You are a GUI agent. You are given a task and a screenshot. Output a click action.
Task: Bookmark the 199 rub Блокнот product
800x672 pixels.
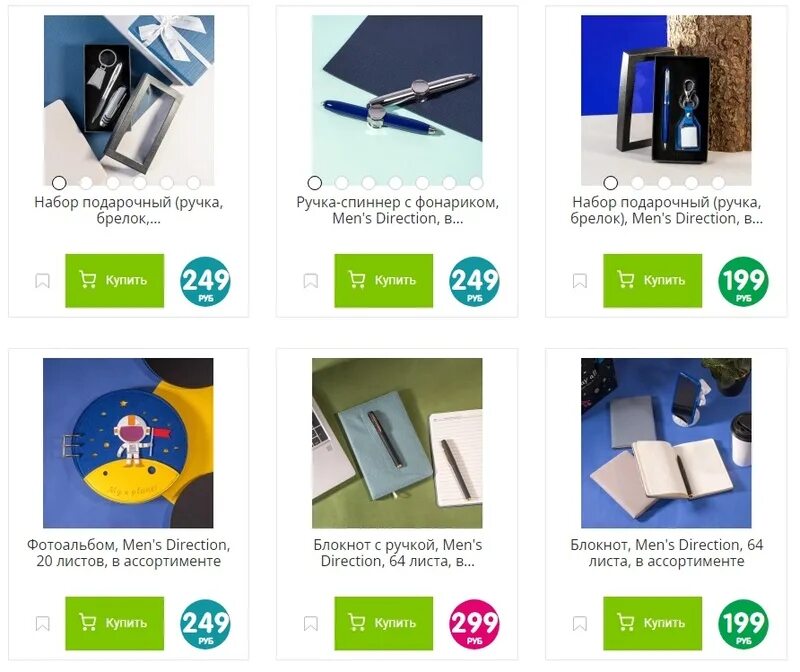(x=580, y=623)
